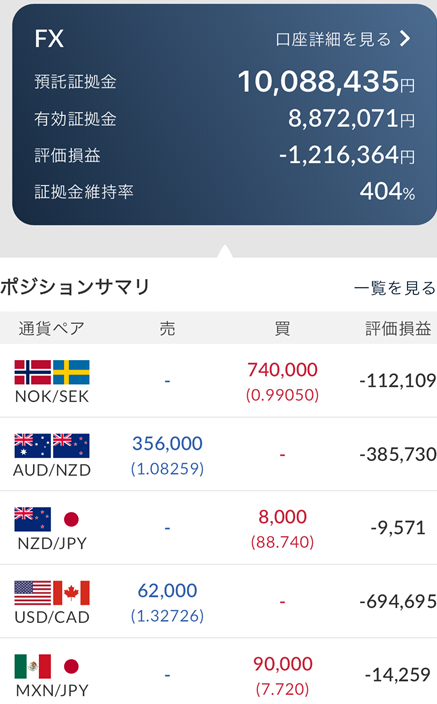Tap the Canada flag icon

tap(71, 593)
